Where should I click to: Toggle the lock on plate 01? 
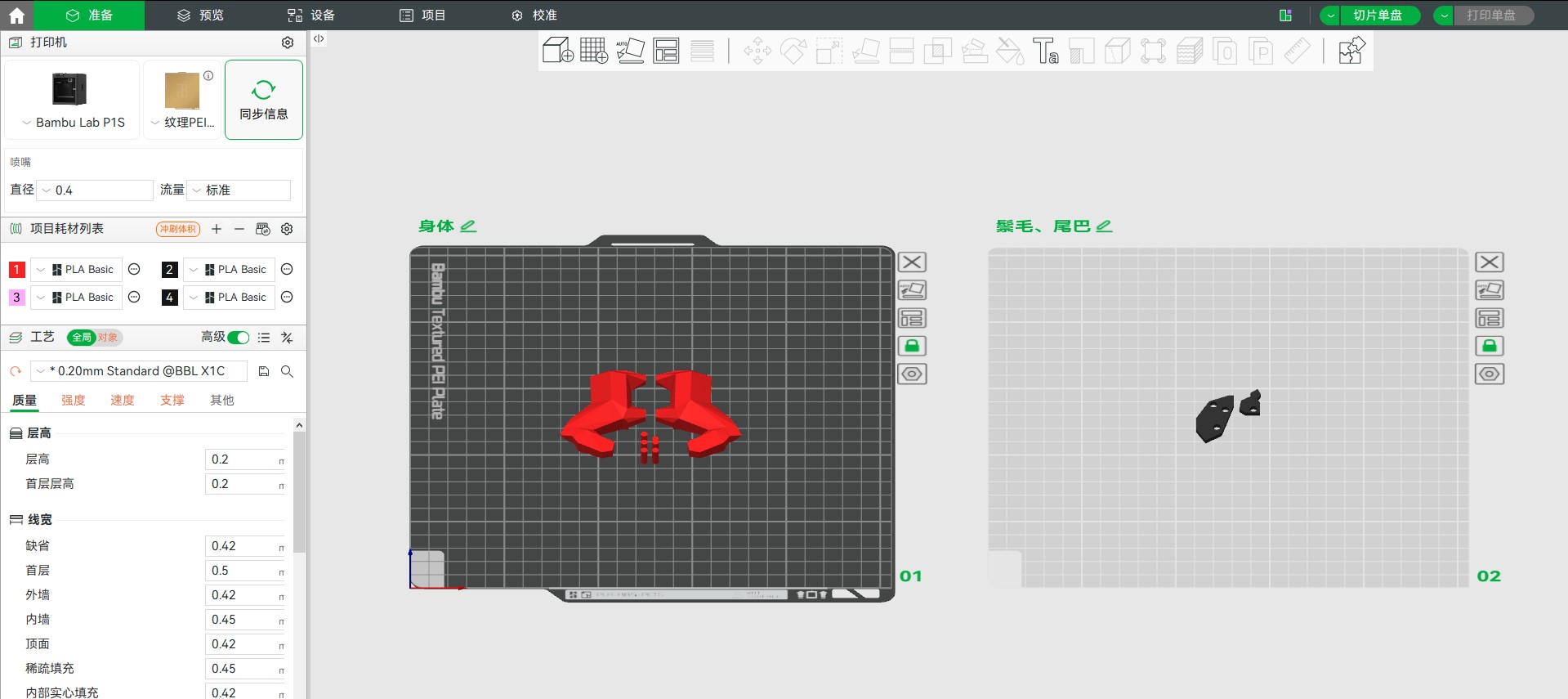pyautogui.click(x=912, y=346)
